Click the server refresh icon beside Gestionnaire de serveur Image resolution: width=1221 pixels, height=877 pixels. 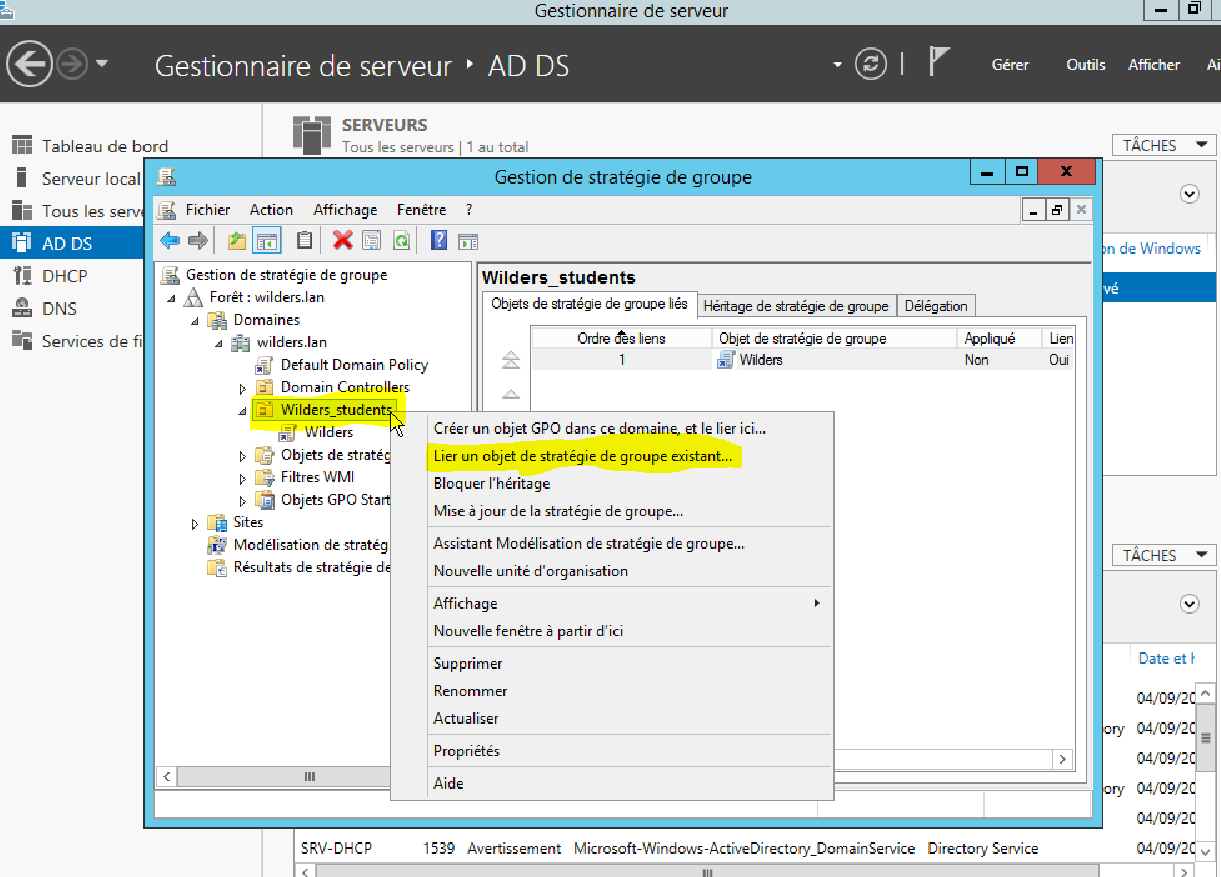[870, 64]
